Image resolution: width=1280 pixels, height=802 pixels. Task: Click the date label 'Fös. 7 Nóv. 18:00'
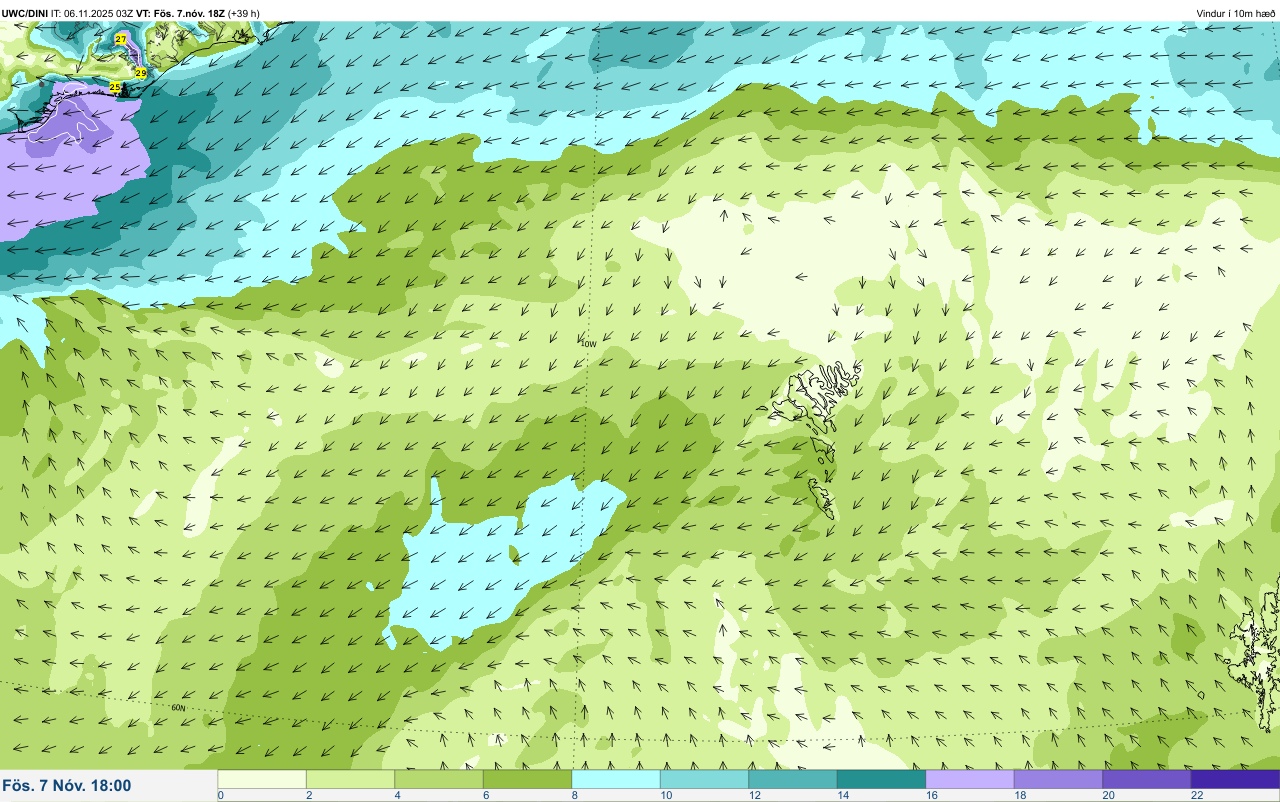[x=67, y=786]
